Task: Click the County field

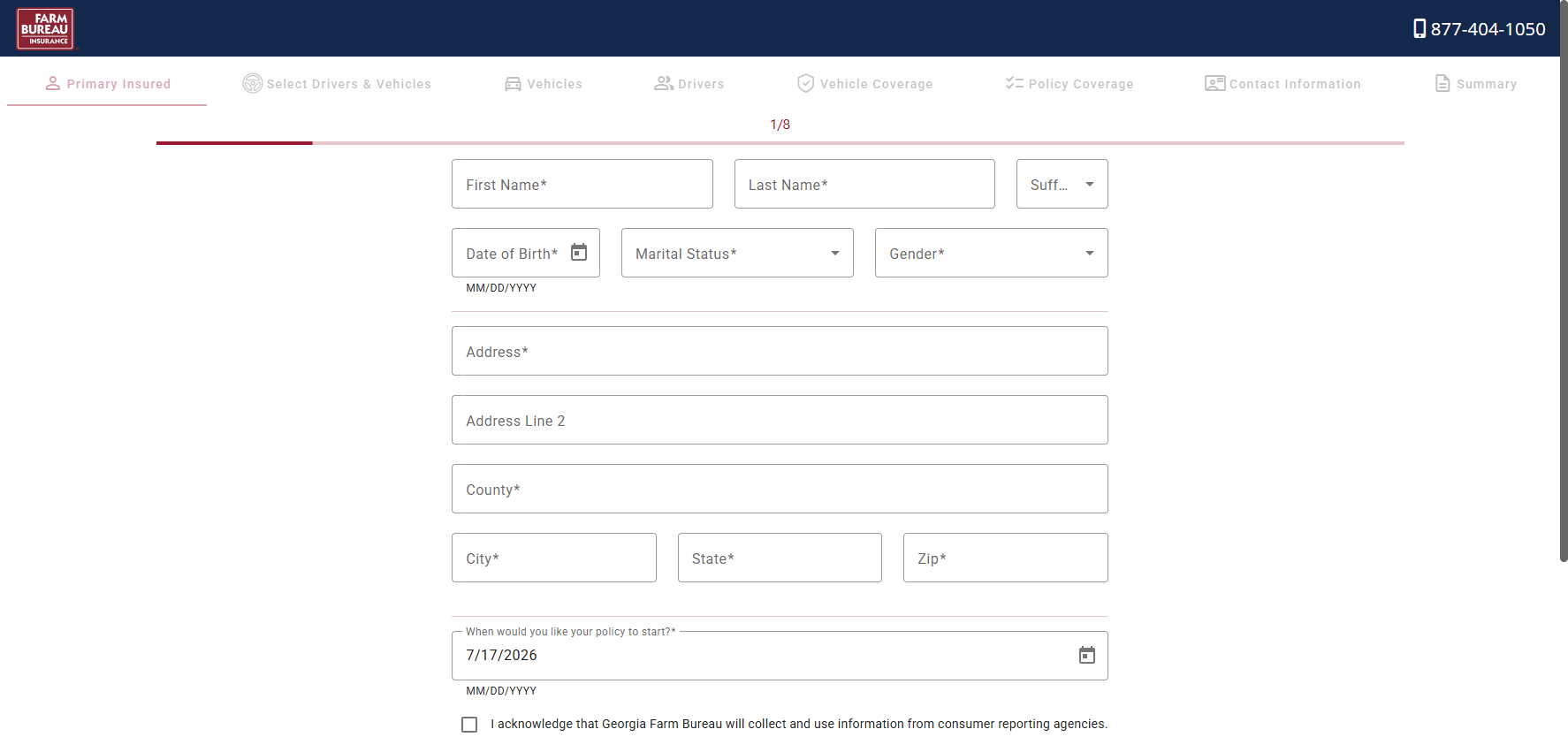Action: coord(780,489)
